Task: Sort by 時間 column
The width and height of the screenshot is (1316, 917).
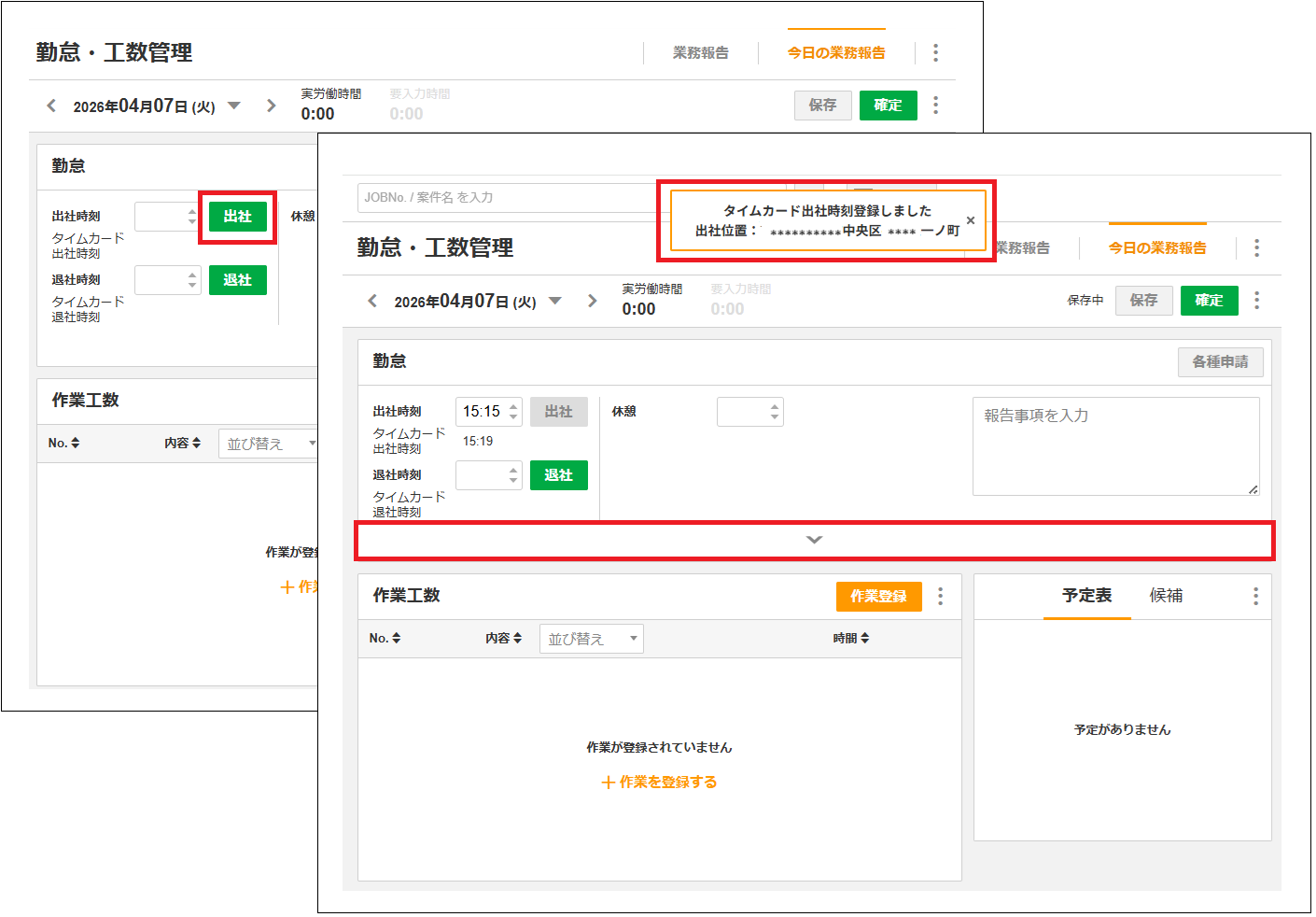Action: 851,638
